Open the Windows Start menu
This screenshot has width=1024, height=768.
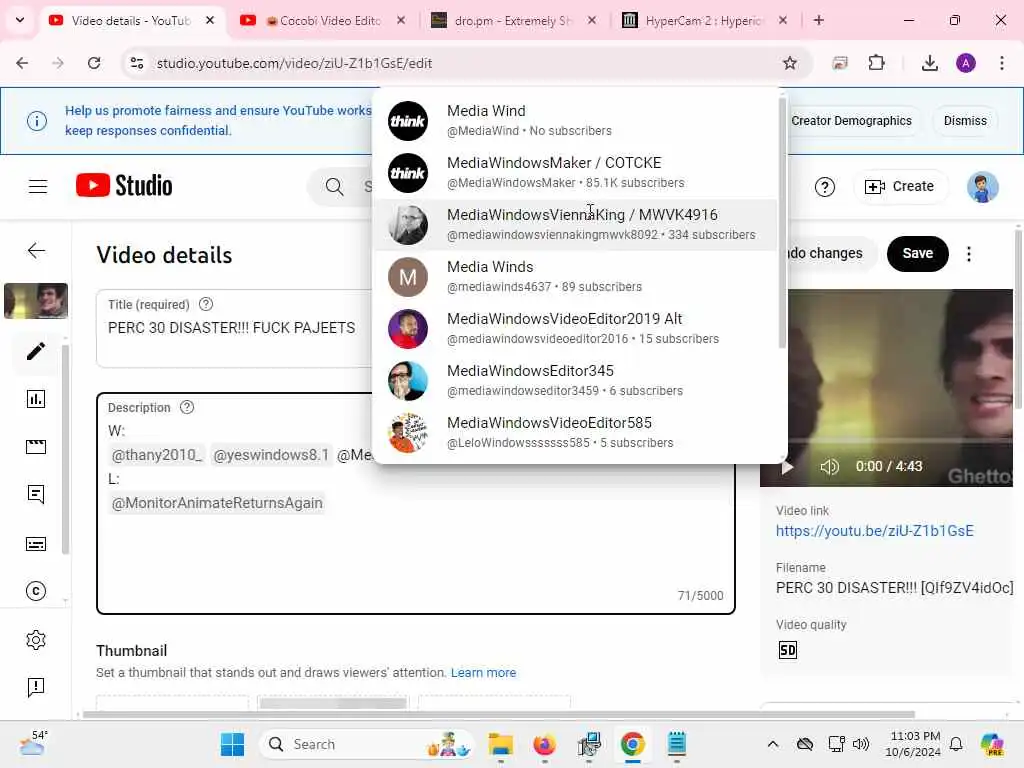[232, 744]
